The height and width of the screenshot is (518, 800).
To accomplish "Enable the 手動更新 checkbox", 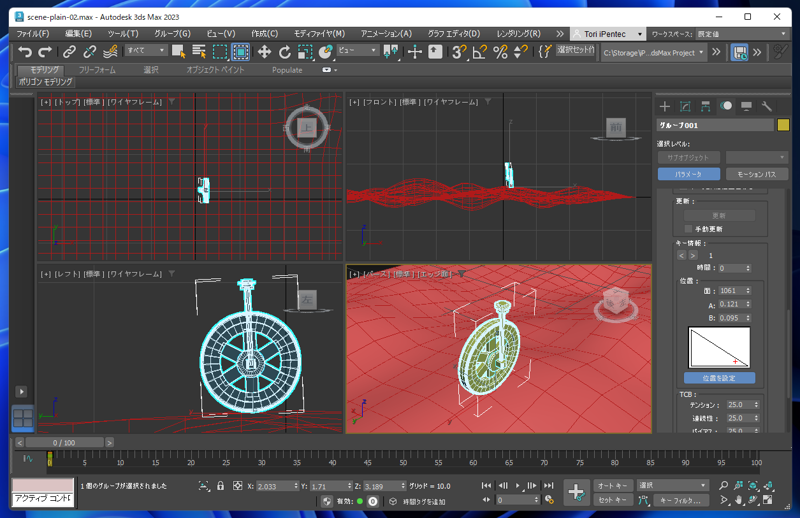I will pyautogui.click(x=688, y=229).
